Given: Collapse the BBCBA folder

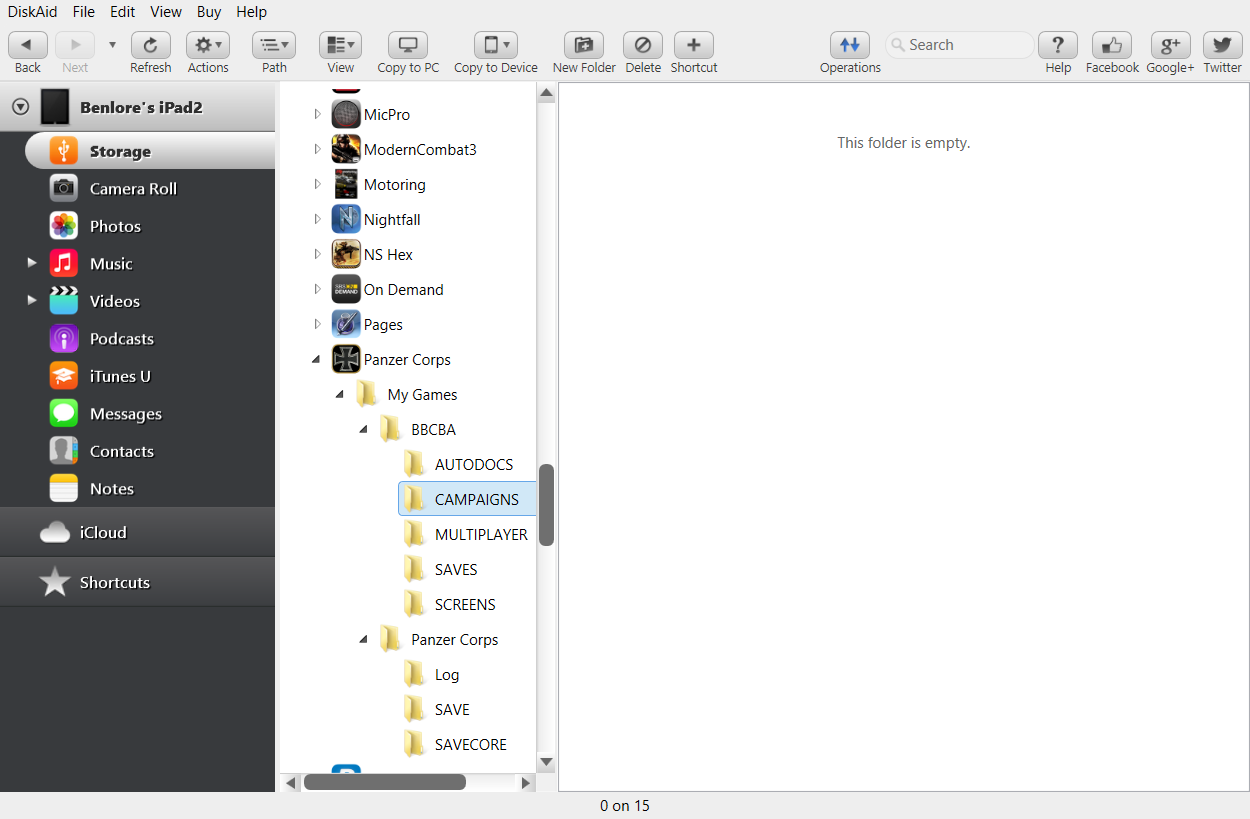Looking at the screenshot, I should pyautogui.click(x=363, y=429).
